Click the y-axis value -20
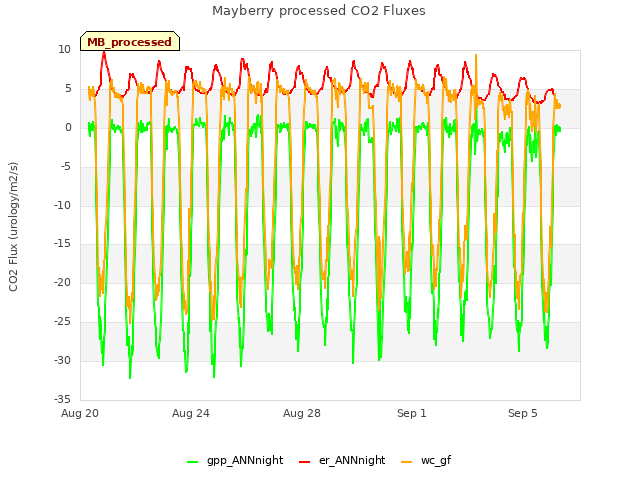The width and height of the screenshot is (640, 480). coord(62,282)
